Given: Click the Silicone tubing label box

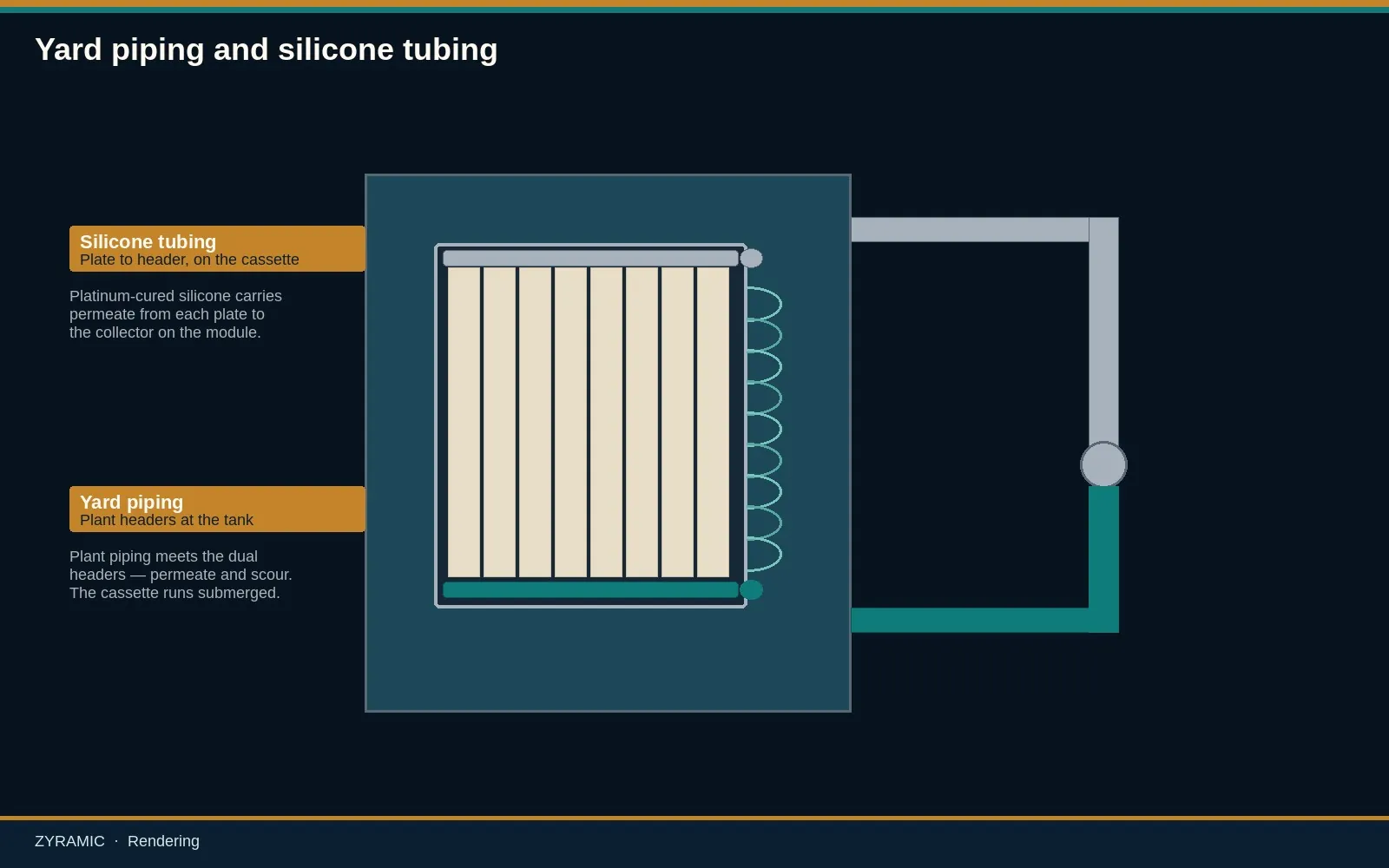Looking at the screenshot, I should click(217, 248).
